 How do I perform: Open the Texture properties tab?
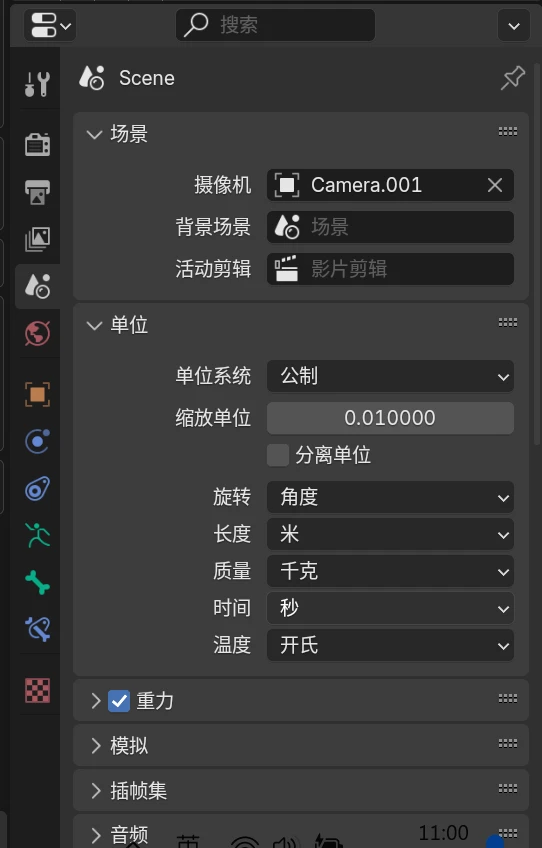pyautogui.click(x=37, y=690)
